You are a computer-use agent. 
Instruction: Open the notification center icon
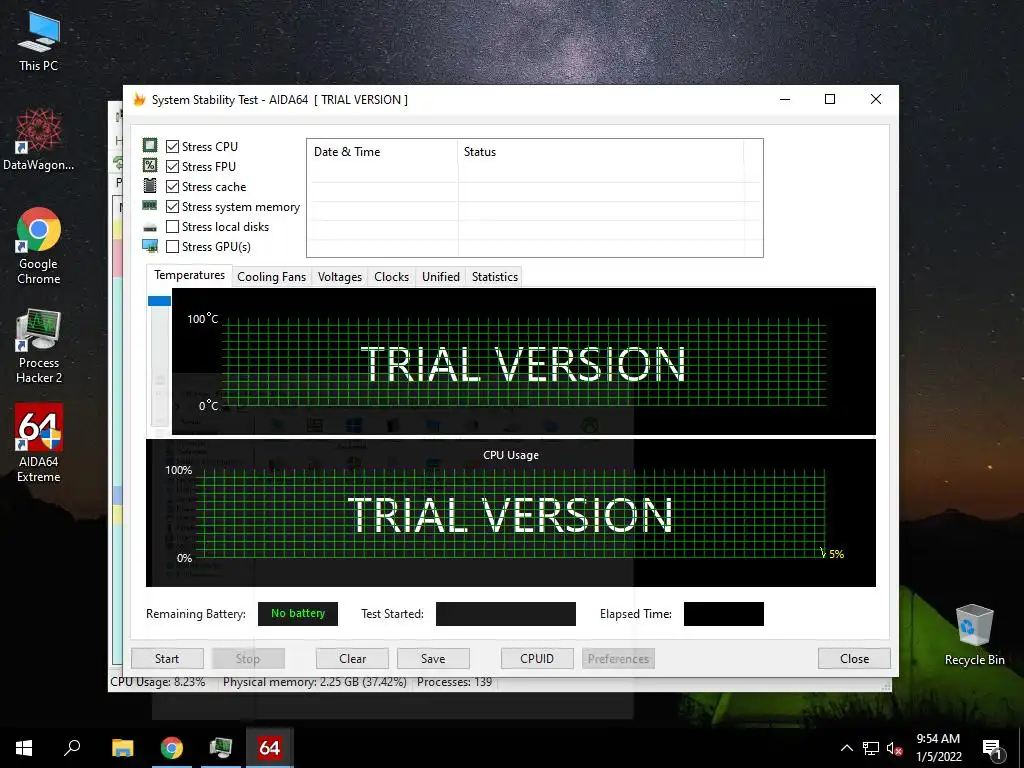pyautogui.click(x=992, y=748)
